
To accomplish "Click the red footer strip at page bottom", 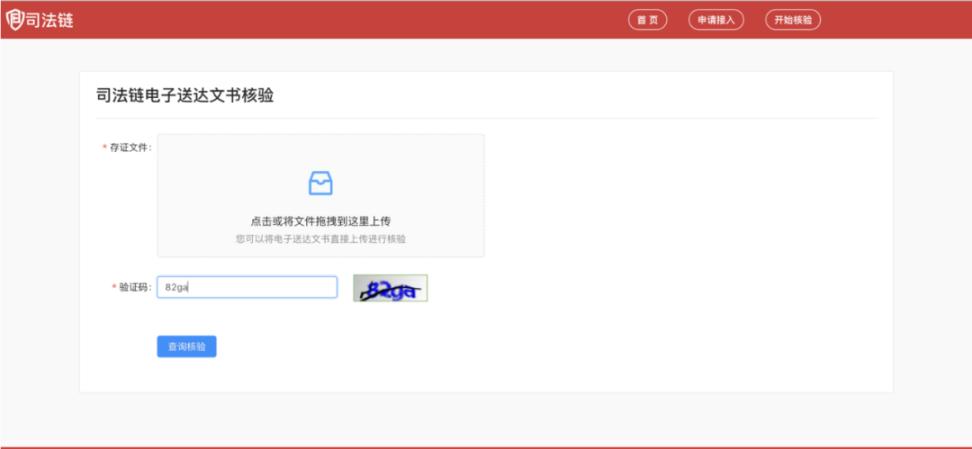I will coord(486,446).
